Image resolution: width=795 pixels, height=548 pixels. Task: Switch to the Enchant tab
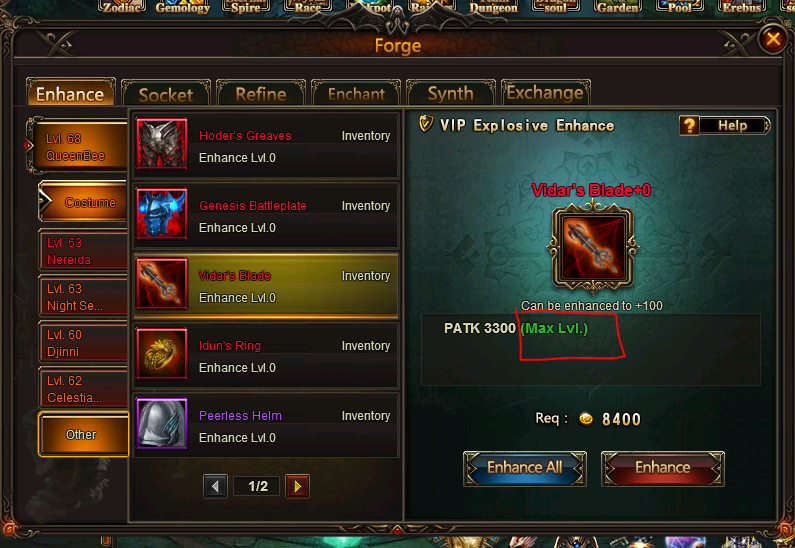[356, 94]
